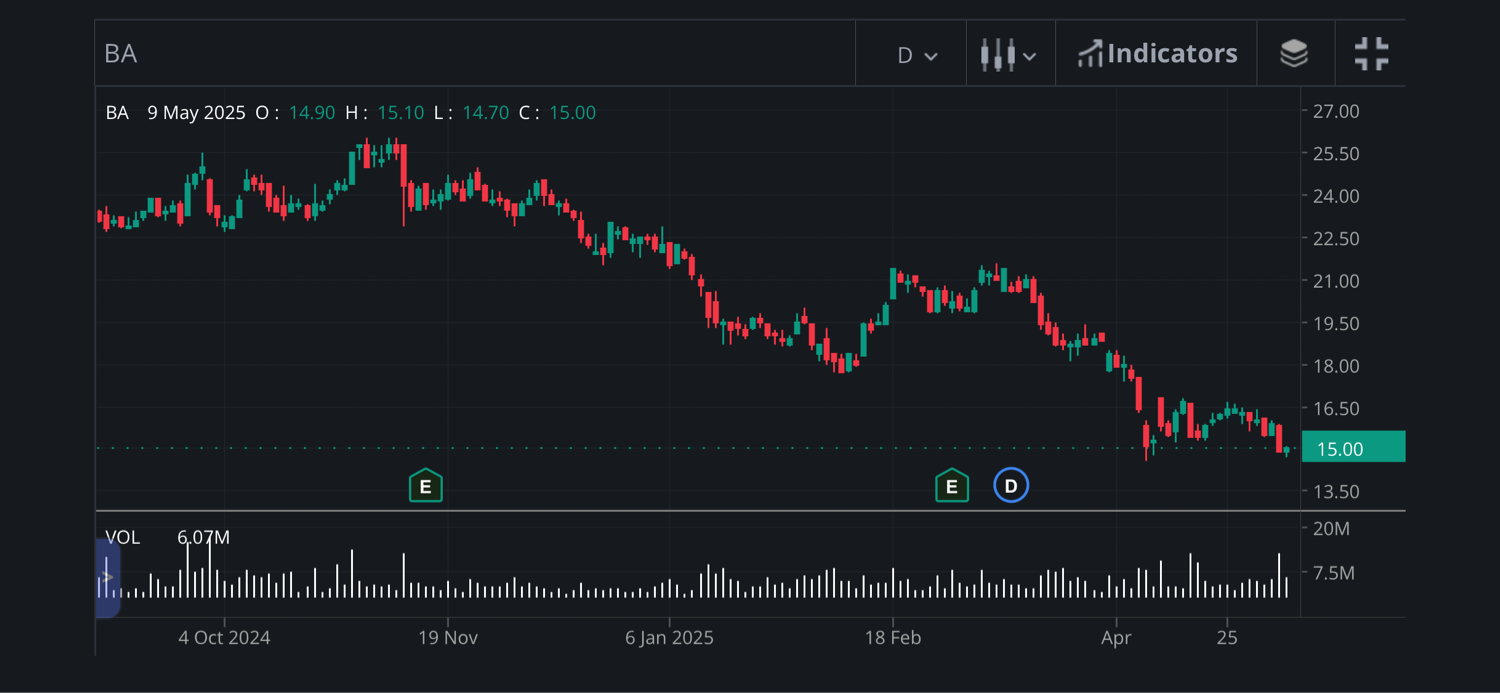Click the BA 9 May 2025 legend title
Screen dimensions: 1500x693
tap(175, 113)
